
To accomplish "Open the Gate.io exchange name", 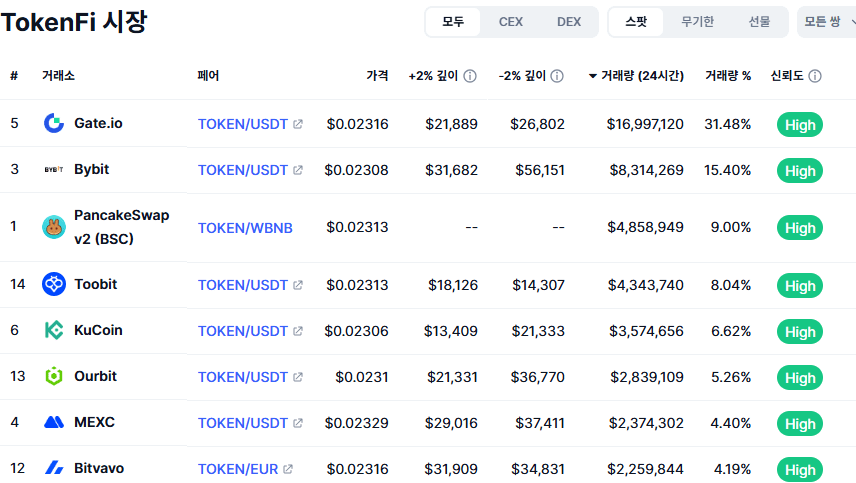I will tap(98, 123).
